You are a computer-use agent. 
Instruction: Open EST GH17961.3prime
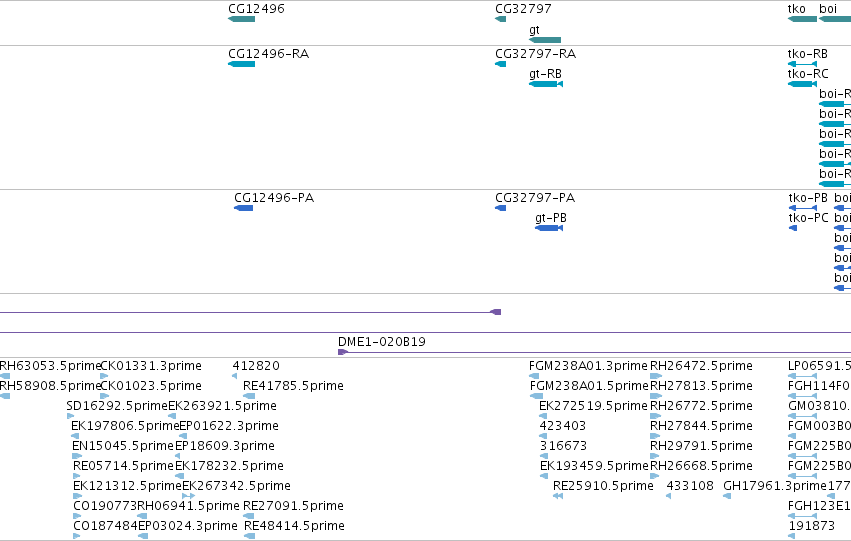click(x=774, y=486)
